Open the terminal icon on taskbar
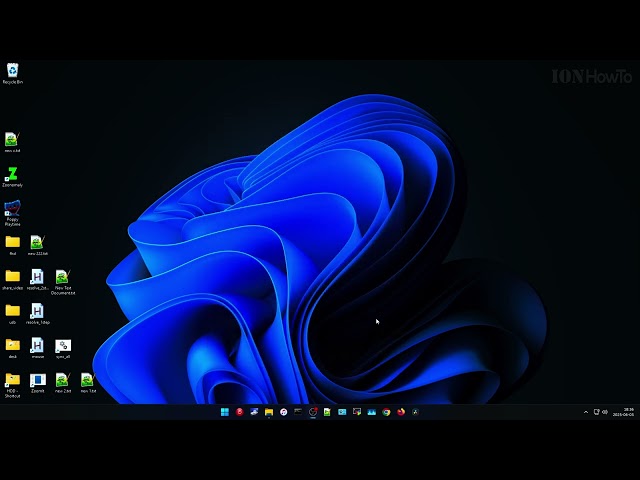Viewport: 640px width, 480px height. click(x=298, y=412)
